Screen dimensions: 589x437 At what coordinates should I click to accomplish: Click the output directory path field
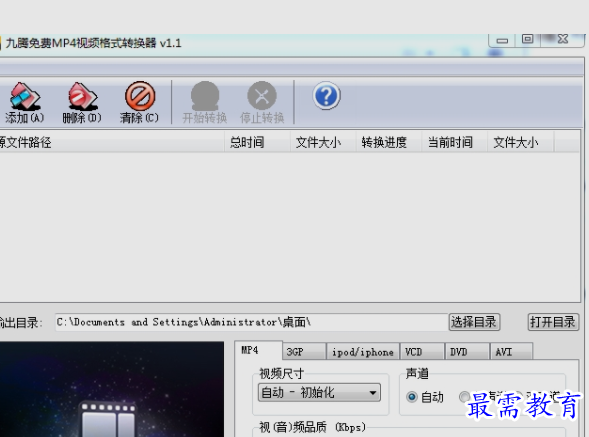(x=251, y=322)
